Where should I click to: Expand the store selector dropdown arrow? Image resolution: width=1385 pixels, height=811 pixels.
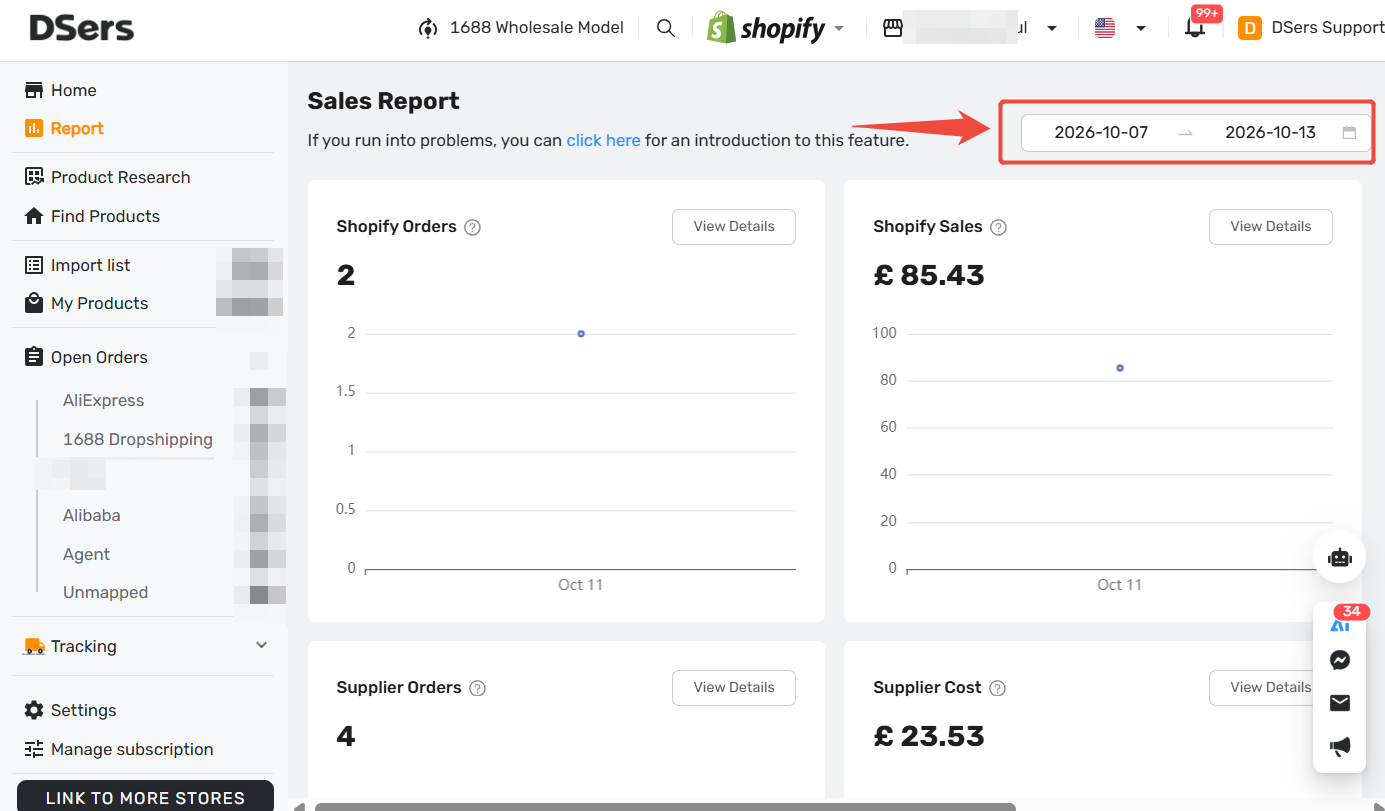[1052, 28]
